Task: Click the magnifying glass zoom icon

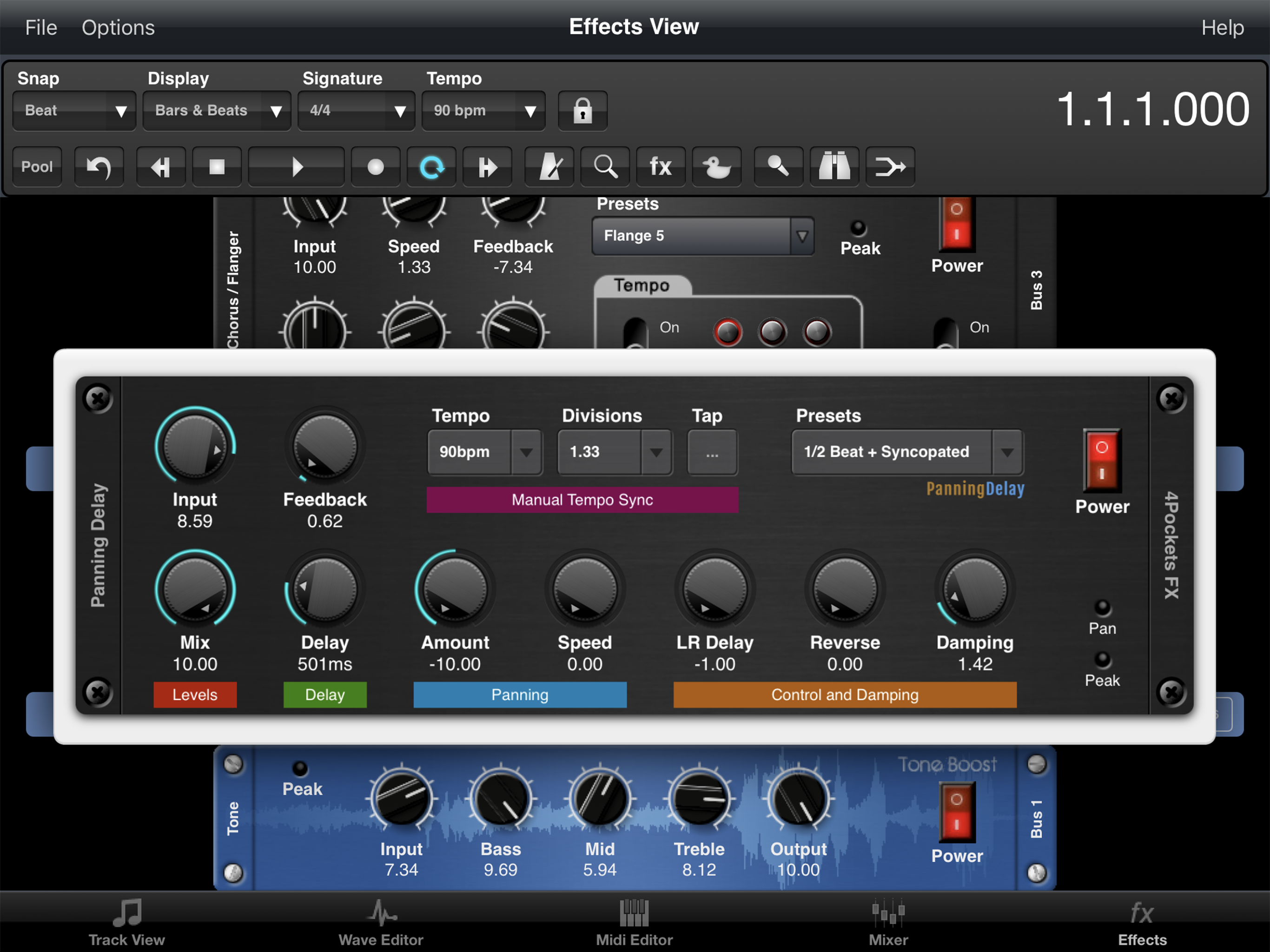Action: (605, 167)
